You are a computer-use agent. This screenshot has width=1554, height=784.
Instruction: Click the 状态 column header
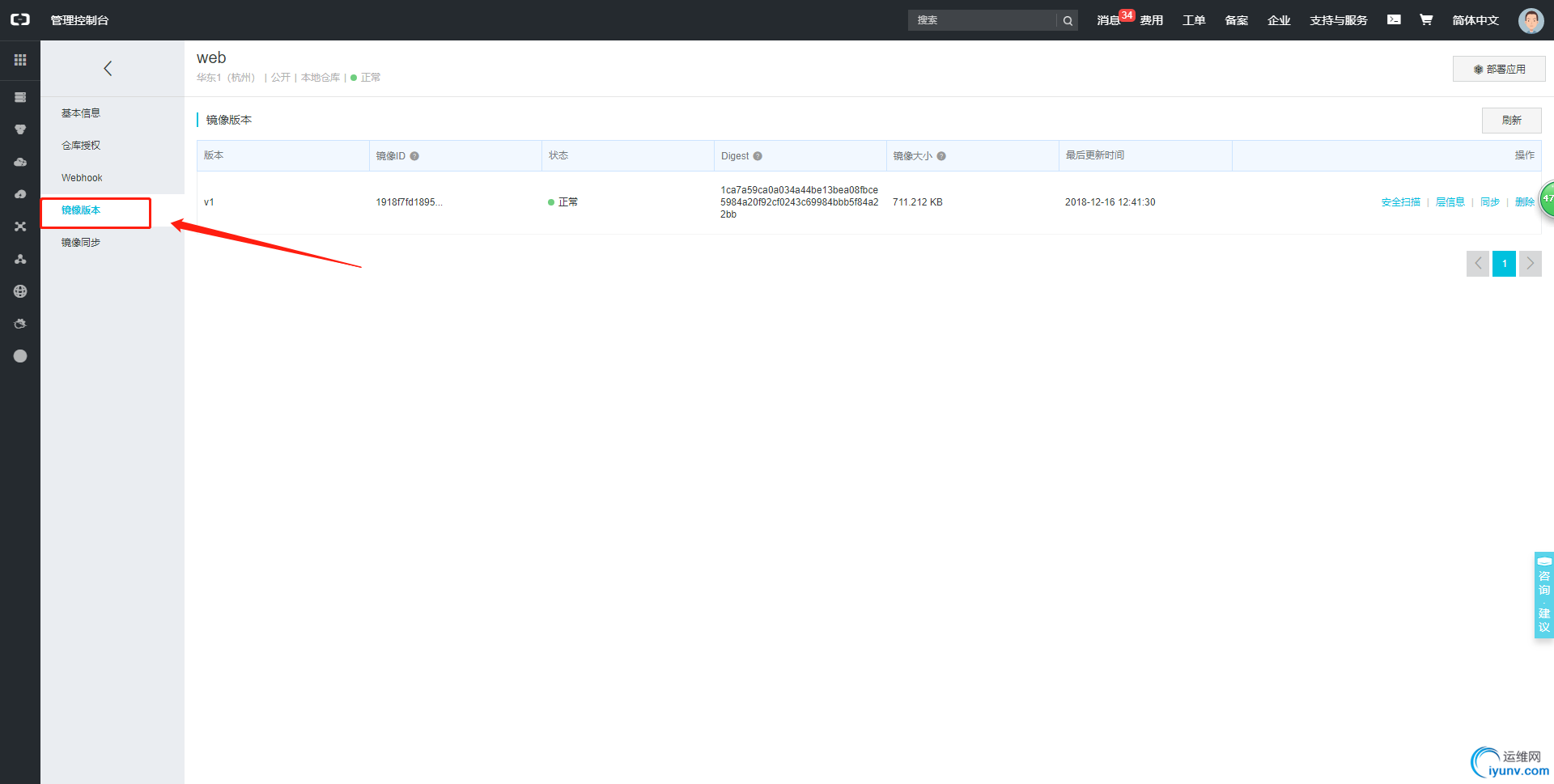558,155
